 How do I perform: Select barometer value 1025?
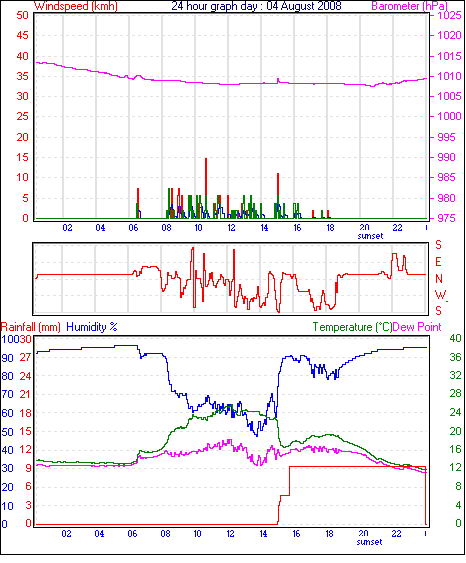click(x=449, y=15)
